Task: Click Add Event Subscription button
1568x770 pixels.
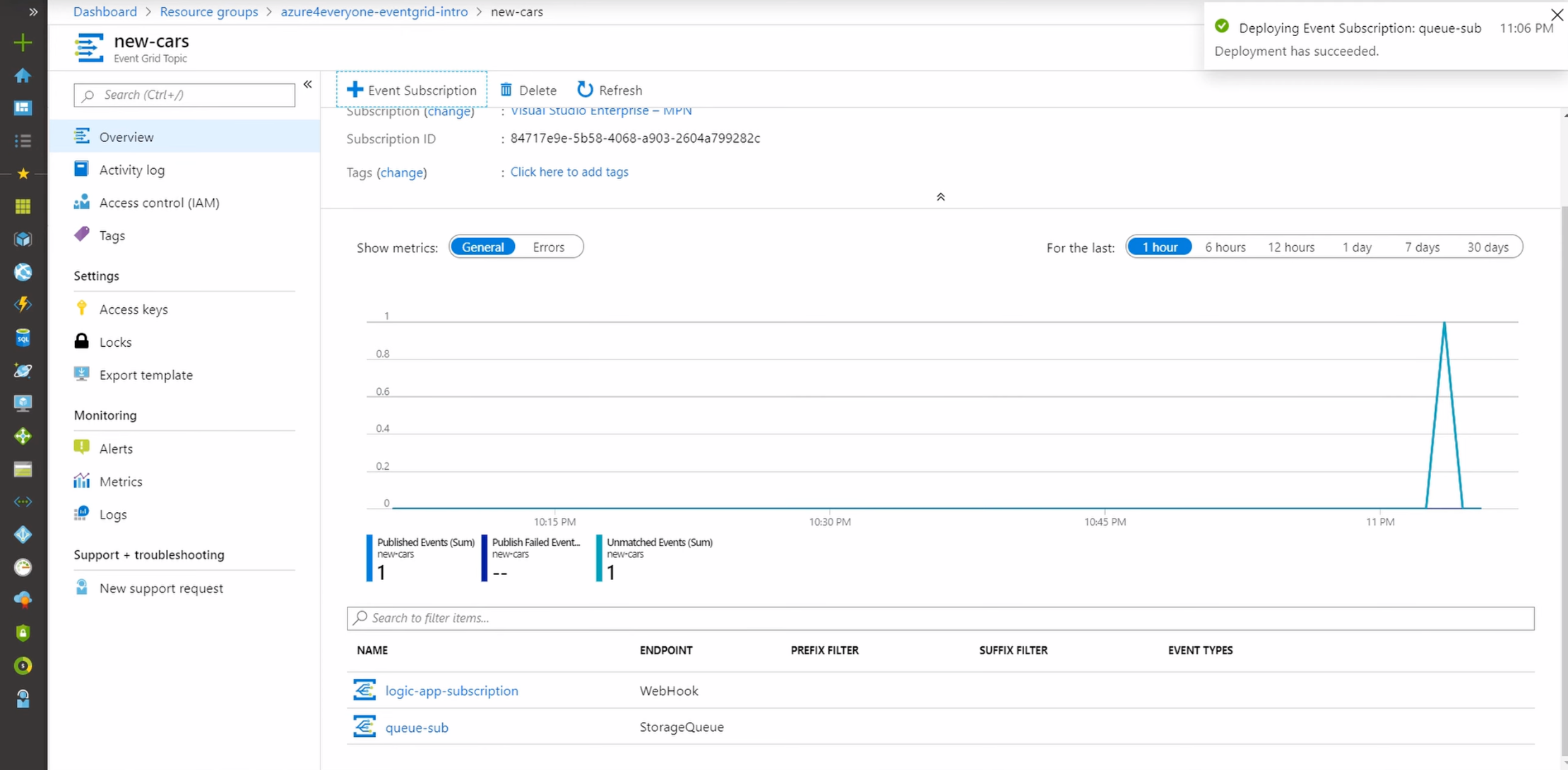Action: (x=412, y=90)
